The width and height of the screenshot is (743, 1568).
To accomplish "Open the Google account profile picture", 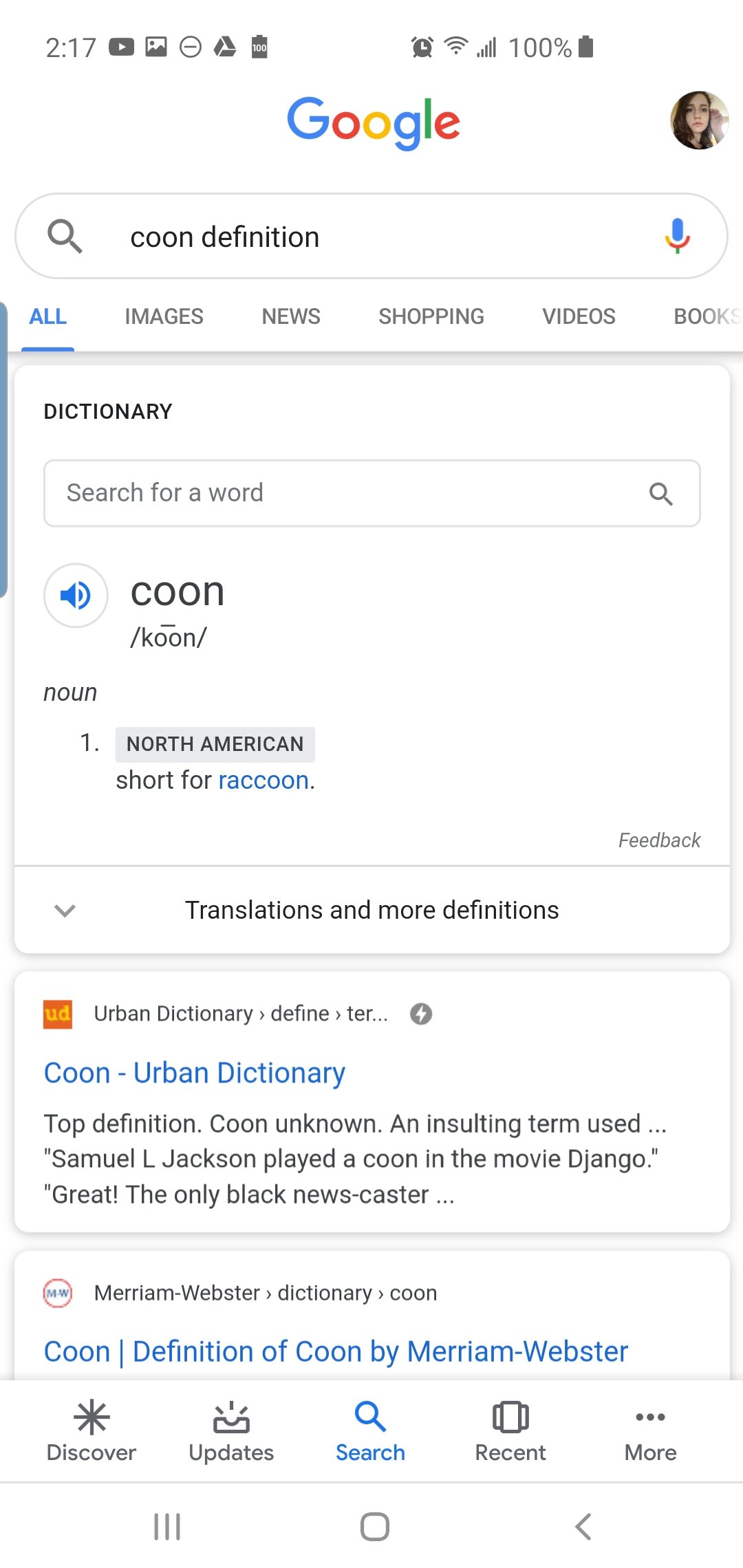I will [x=699, y=120].
